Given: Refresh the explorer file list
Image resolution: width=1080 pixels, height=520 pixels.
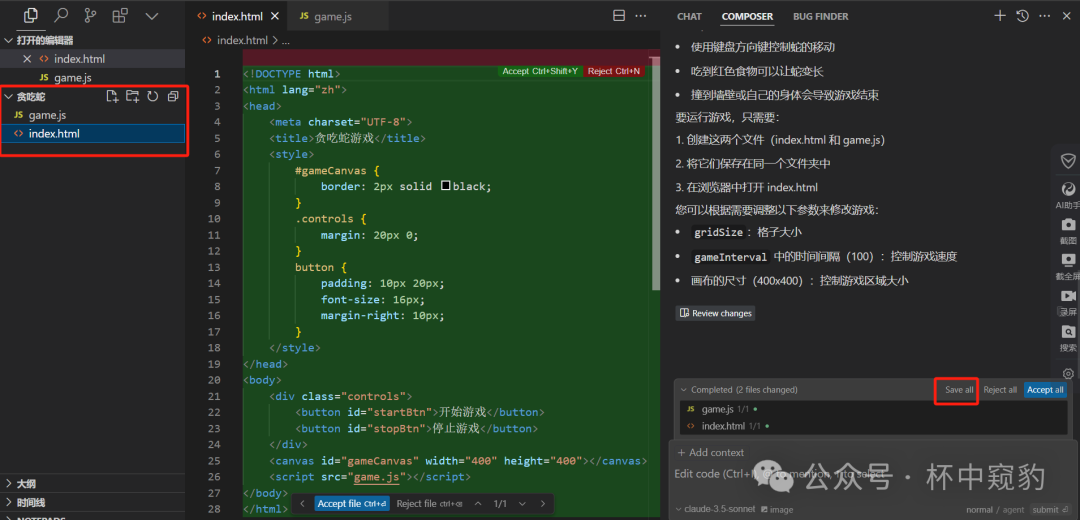Looking at the screenshot, I should (x=152, y=97).
